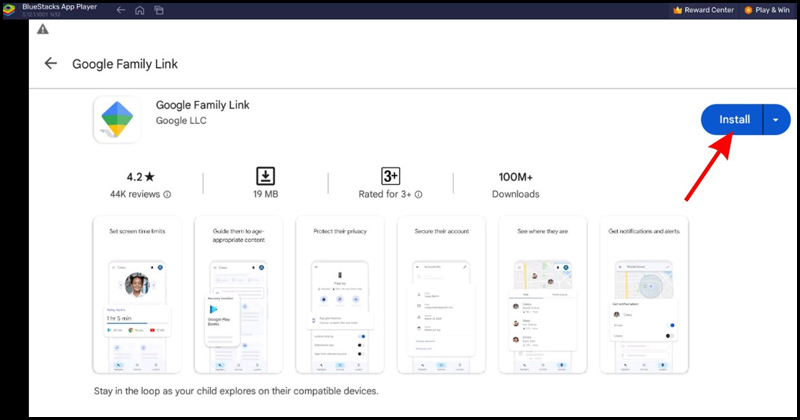Image resolution: width=800 pixels, height=420 pixels.
Task: Click 'Stay in the loop' description text
Action: pos(236,391)
